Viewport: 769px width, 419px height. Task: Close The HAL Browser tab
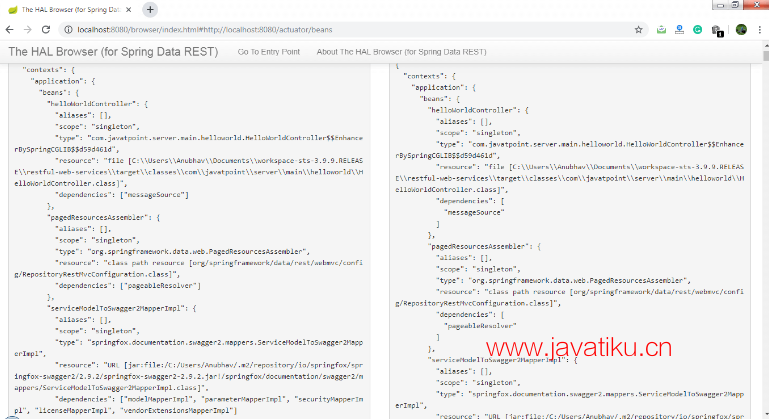pyautogui.click(x=127, y=9)
